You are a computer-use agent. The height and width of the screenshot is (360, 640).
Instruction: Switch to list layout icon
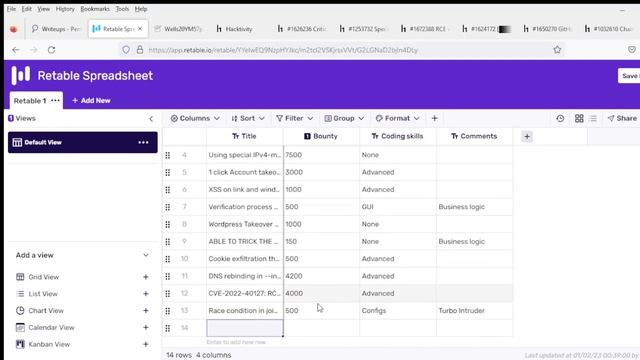pyautogui.click(x=593, y=118)
